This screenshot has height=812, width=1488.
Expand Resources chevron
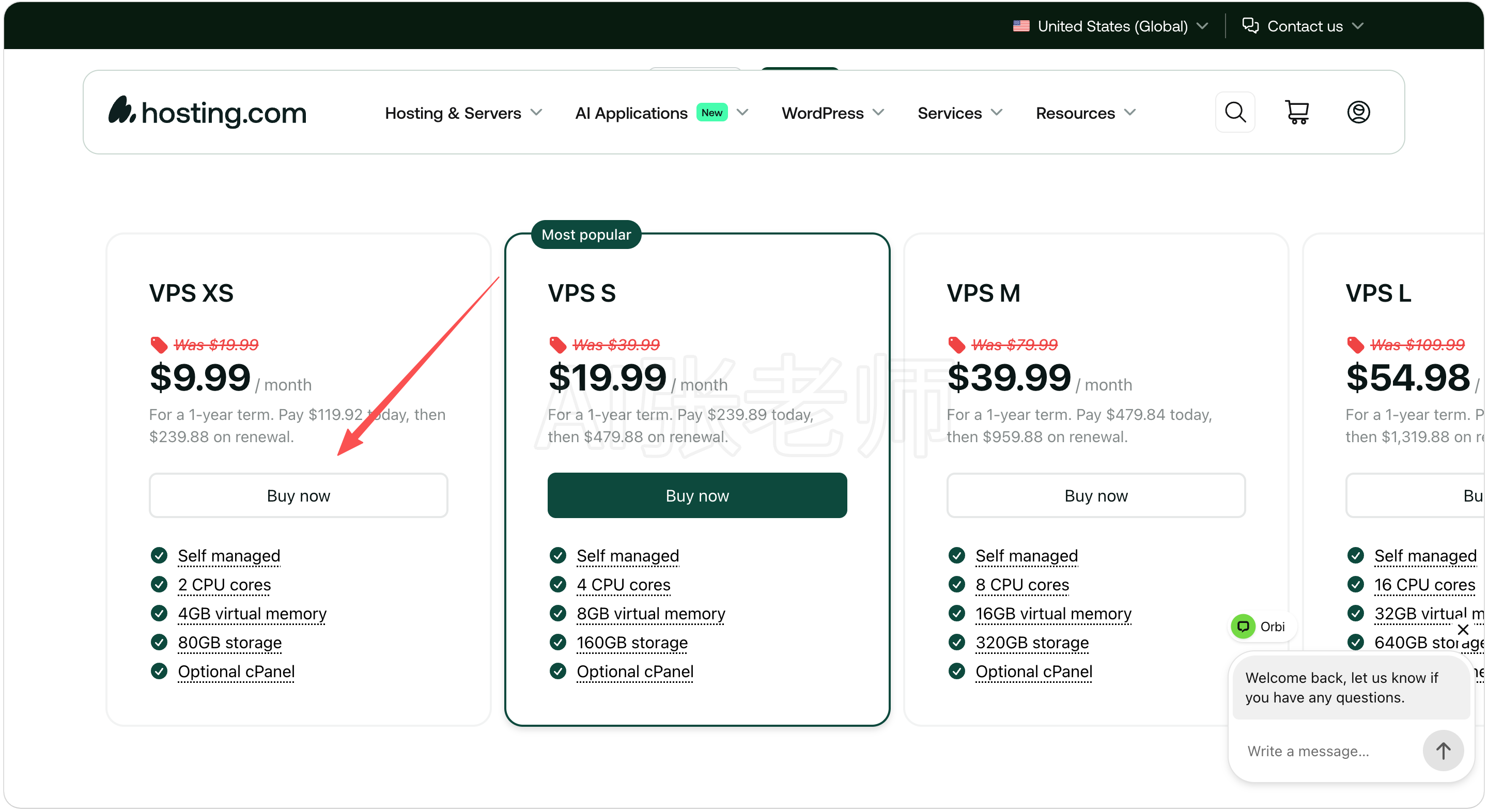tap(1130, 112)
